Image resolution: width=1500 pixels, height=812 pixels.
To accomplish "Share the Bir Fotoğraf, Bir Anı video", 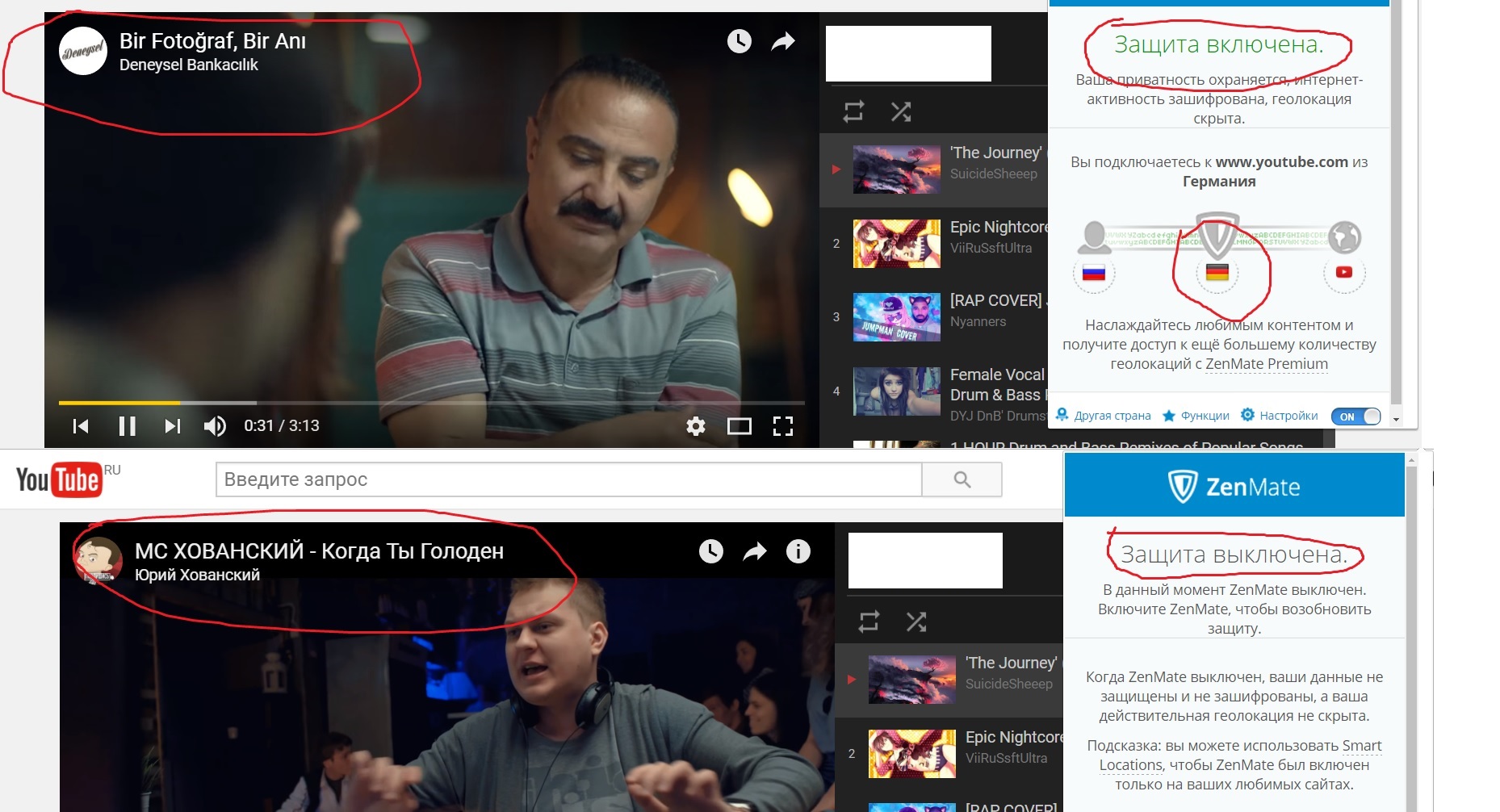I will pyautogui.click(x=783, y=41).
